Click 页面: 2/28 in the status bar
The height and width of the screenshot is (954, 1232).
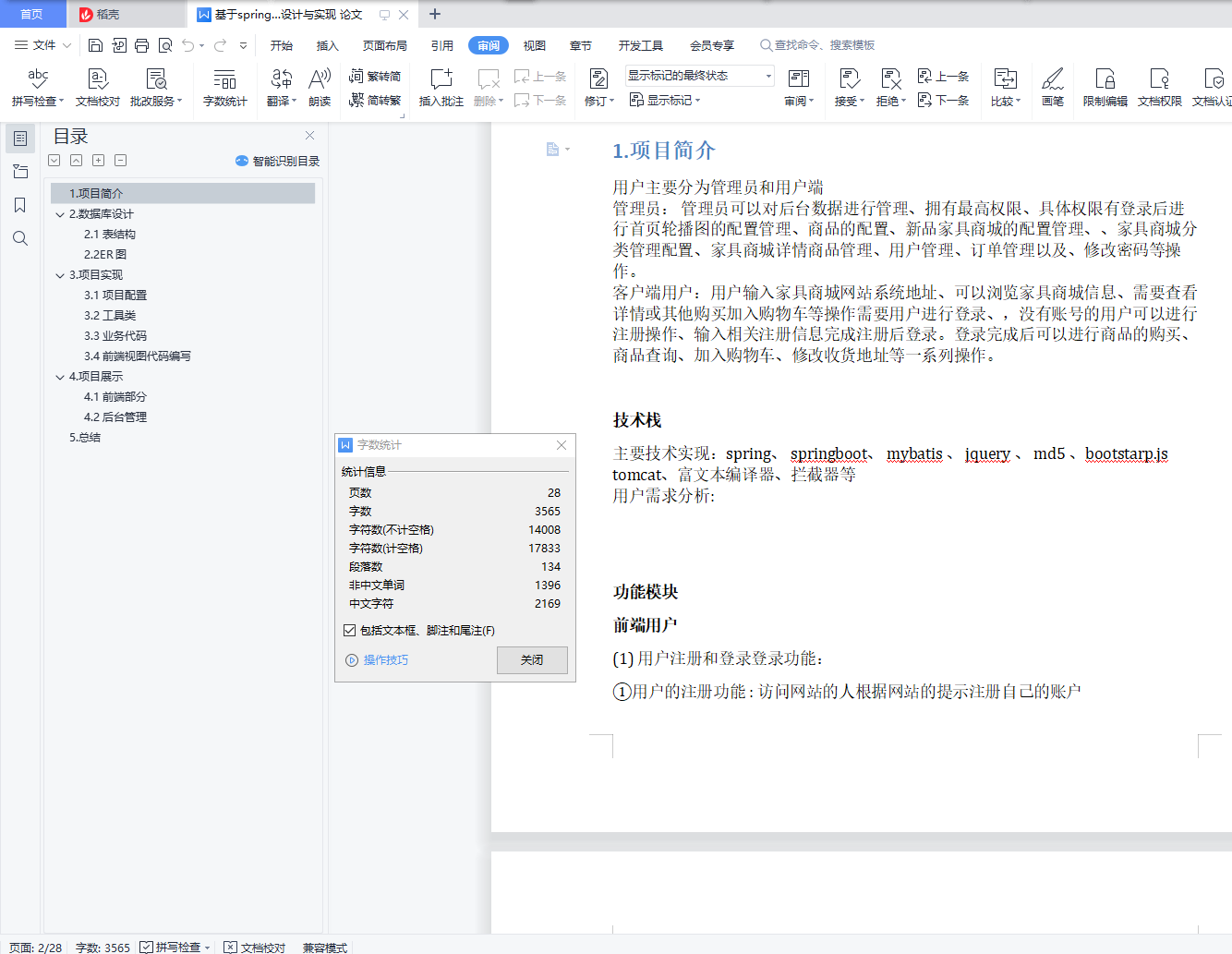coord(36,948)
